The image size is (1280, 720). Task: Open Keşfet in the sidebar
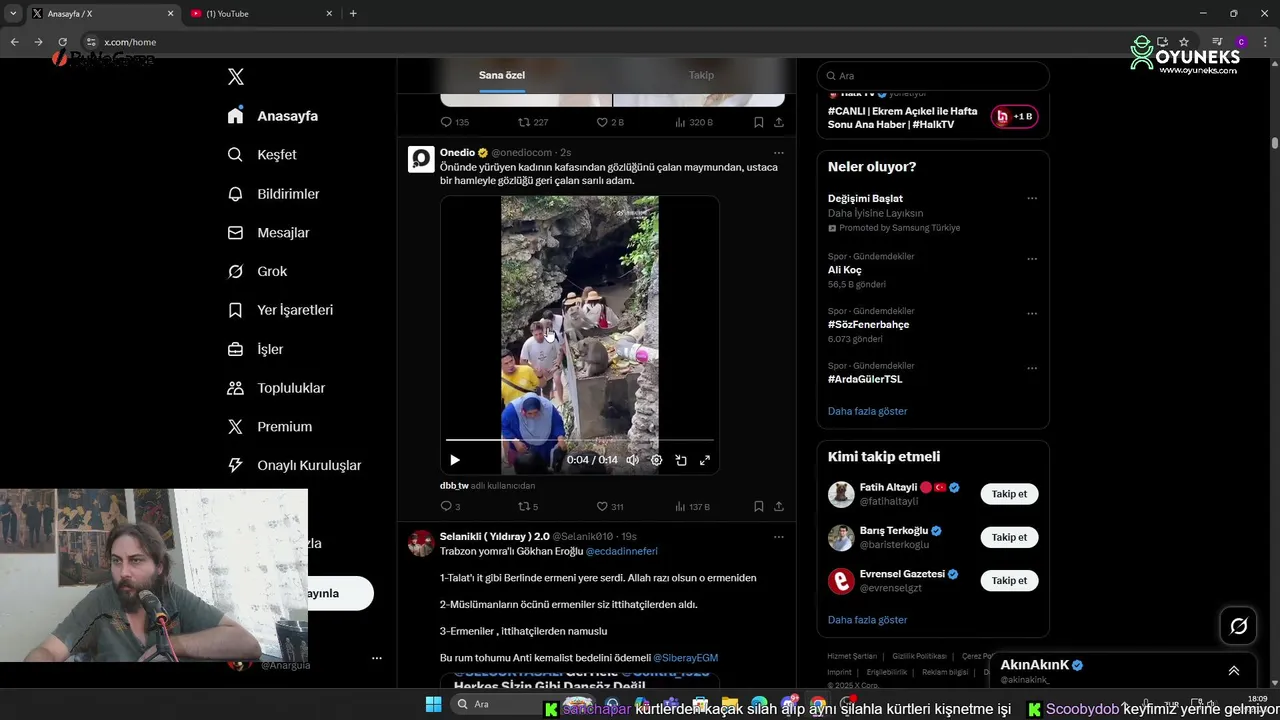click(x=262, y=155)
